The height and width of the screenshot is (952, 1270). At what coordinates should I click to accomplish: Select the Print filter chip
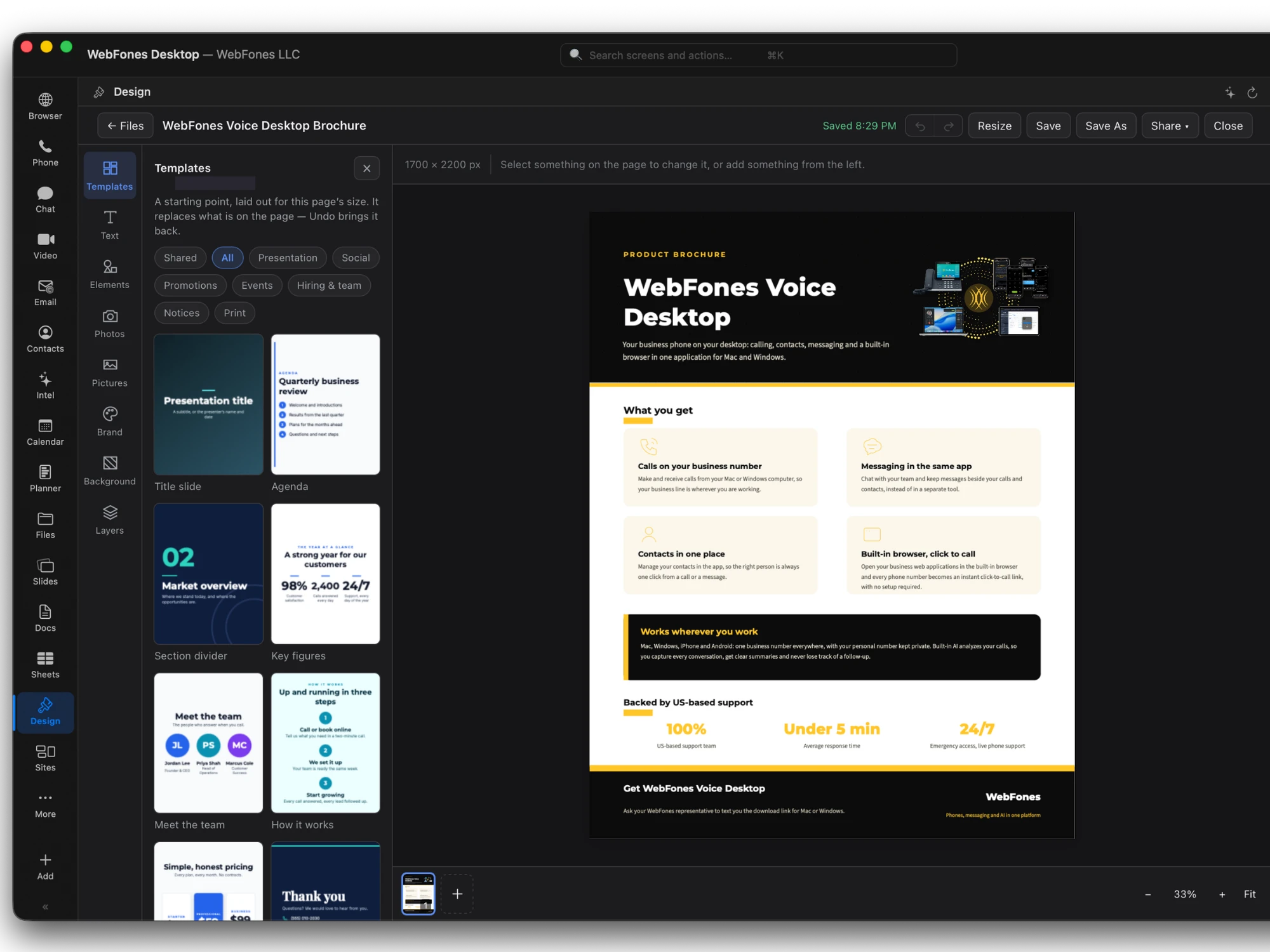tap(234, 313)
